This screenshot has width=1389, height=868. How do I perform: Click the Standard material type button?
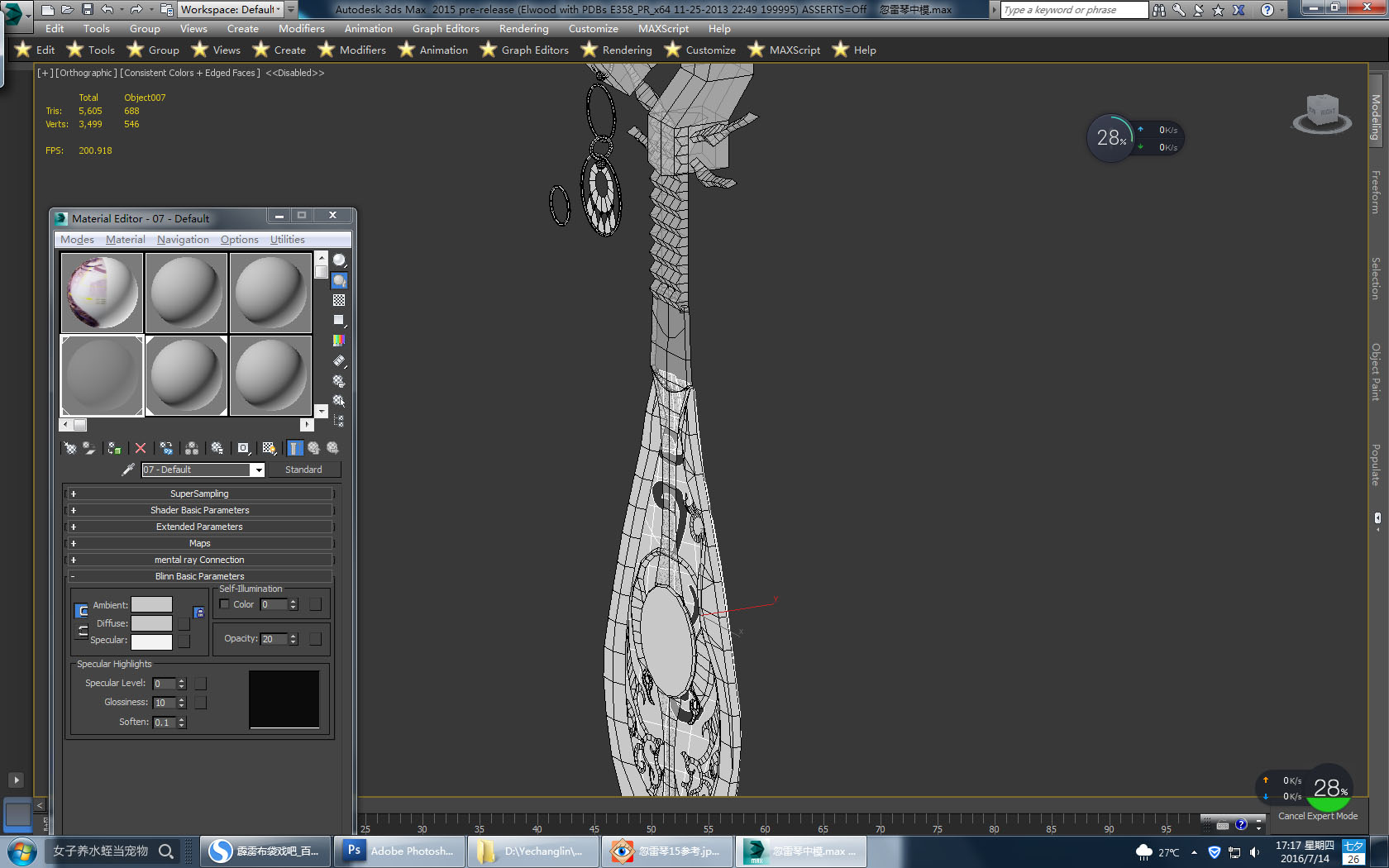pos(303,470)
